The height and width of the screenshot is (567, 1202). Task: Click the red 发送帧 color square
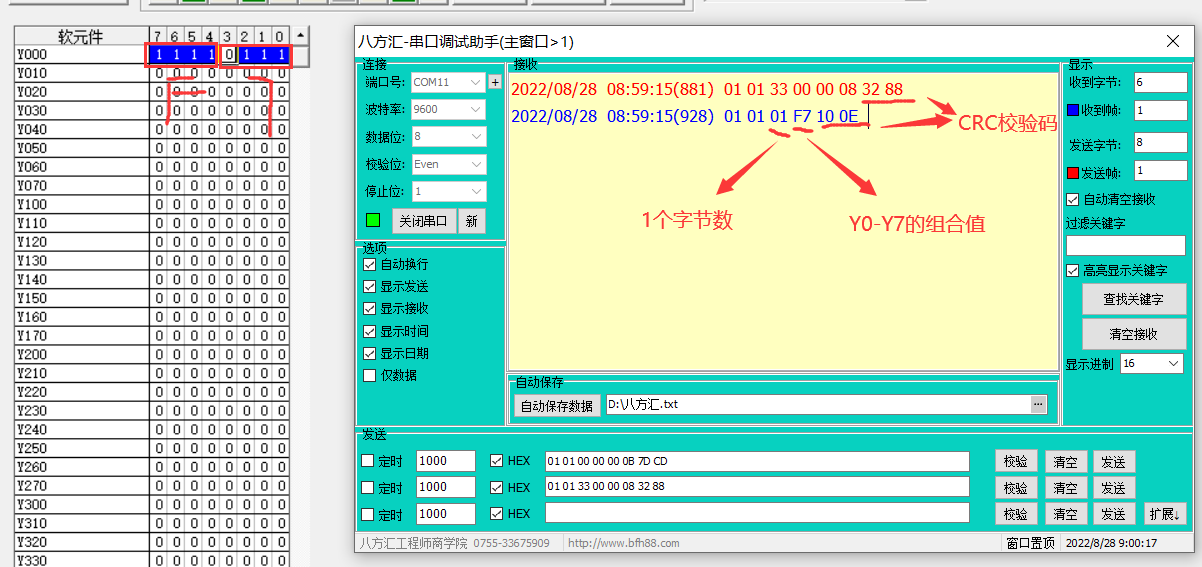pyautogui.click(x=1073, y=172)
